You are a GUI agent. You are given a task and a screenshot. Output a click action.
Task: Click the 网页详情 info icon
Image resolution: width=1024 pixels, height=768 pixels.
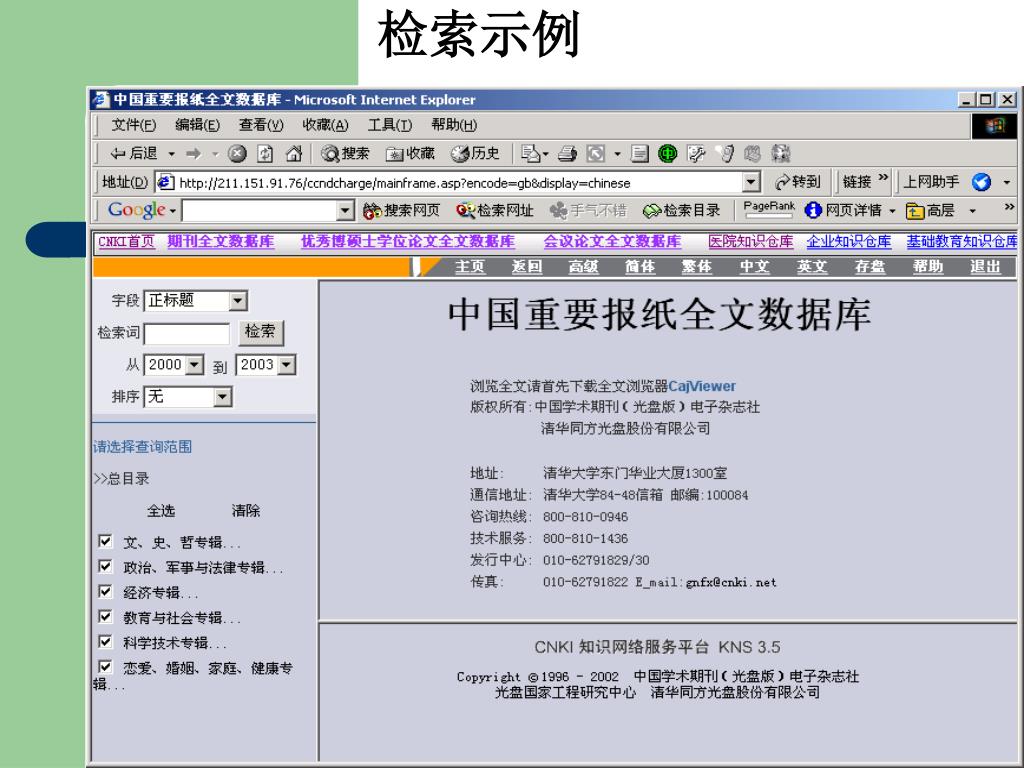(813, 210)
